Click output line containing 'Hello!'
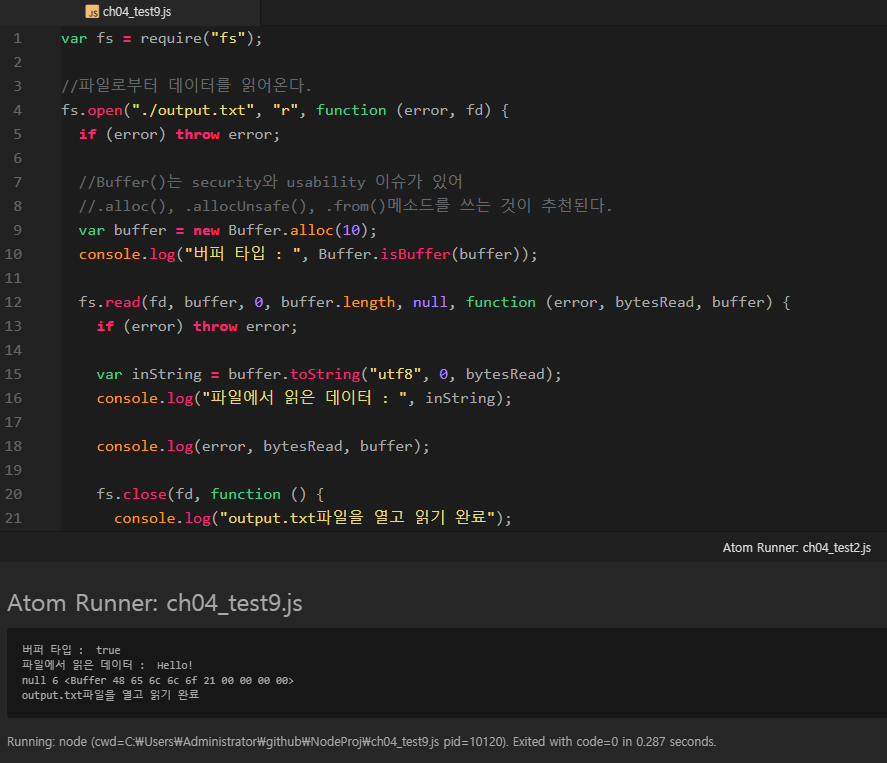This screenshot has width=887, height=763. [x=107, y=665]
